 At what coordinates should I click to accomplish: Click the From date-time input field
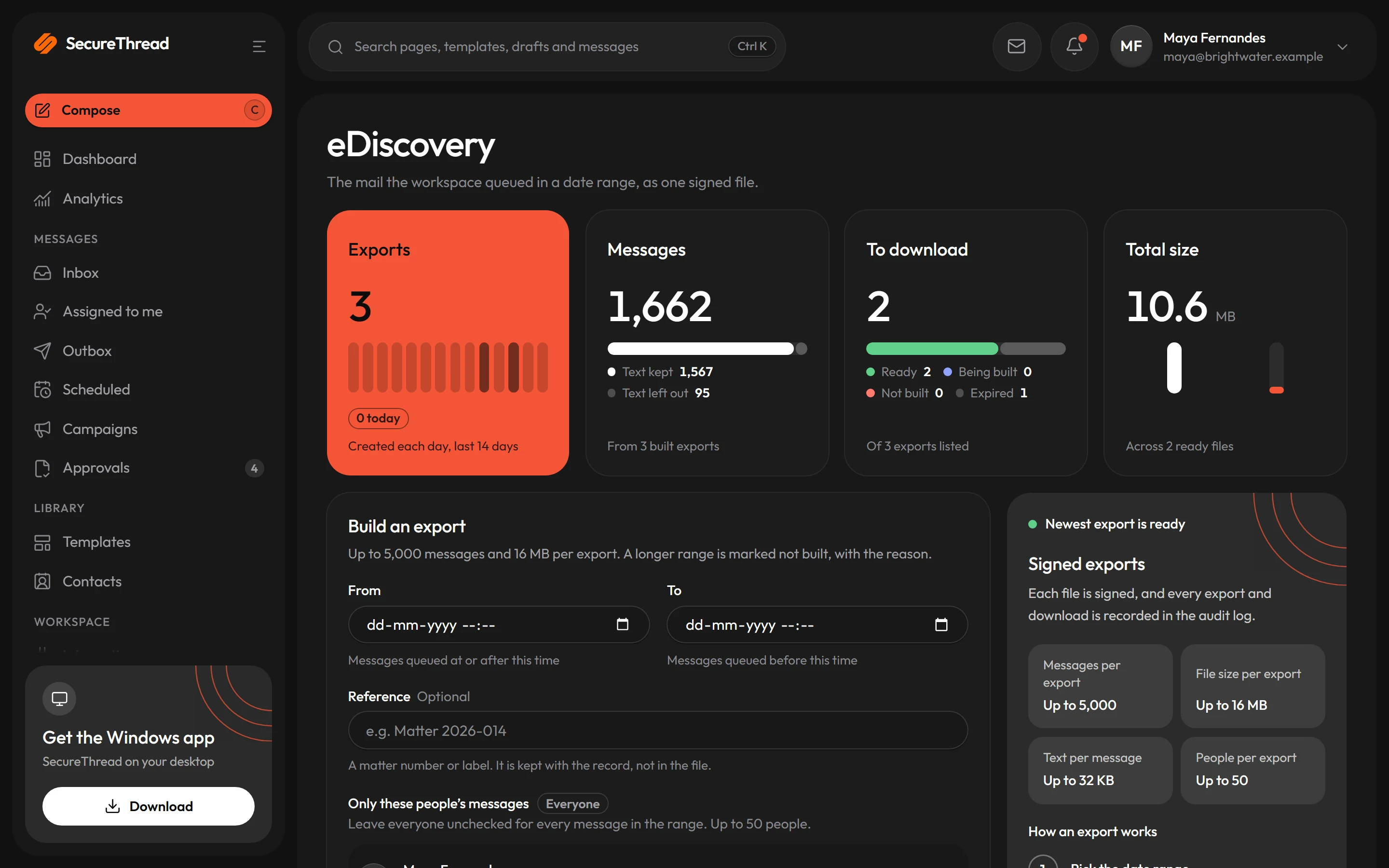click(x=499, y=624)
